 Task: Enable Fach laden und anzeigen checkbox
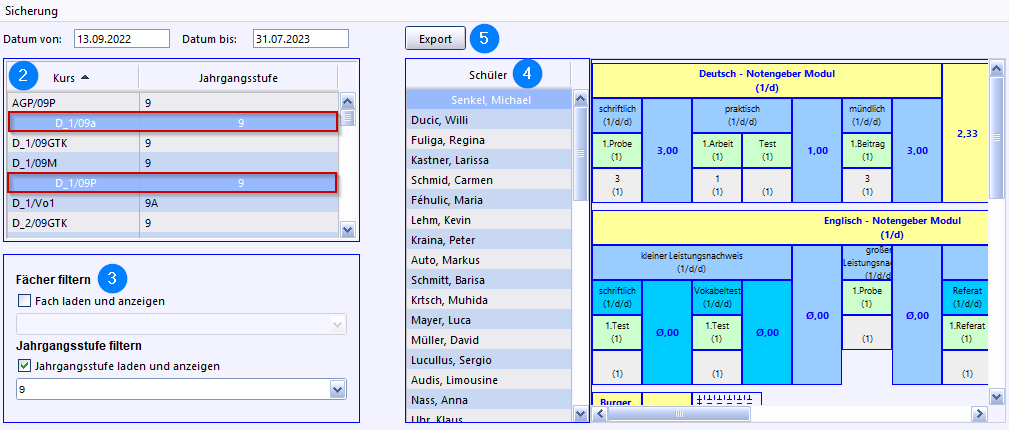[24, 301]
